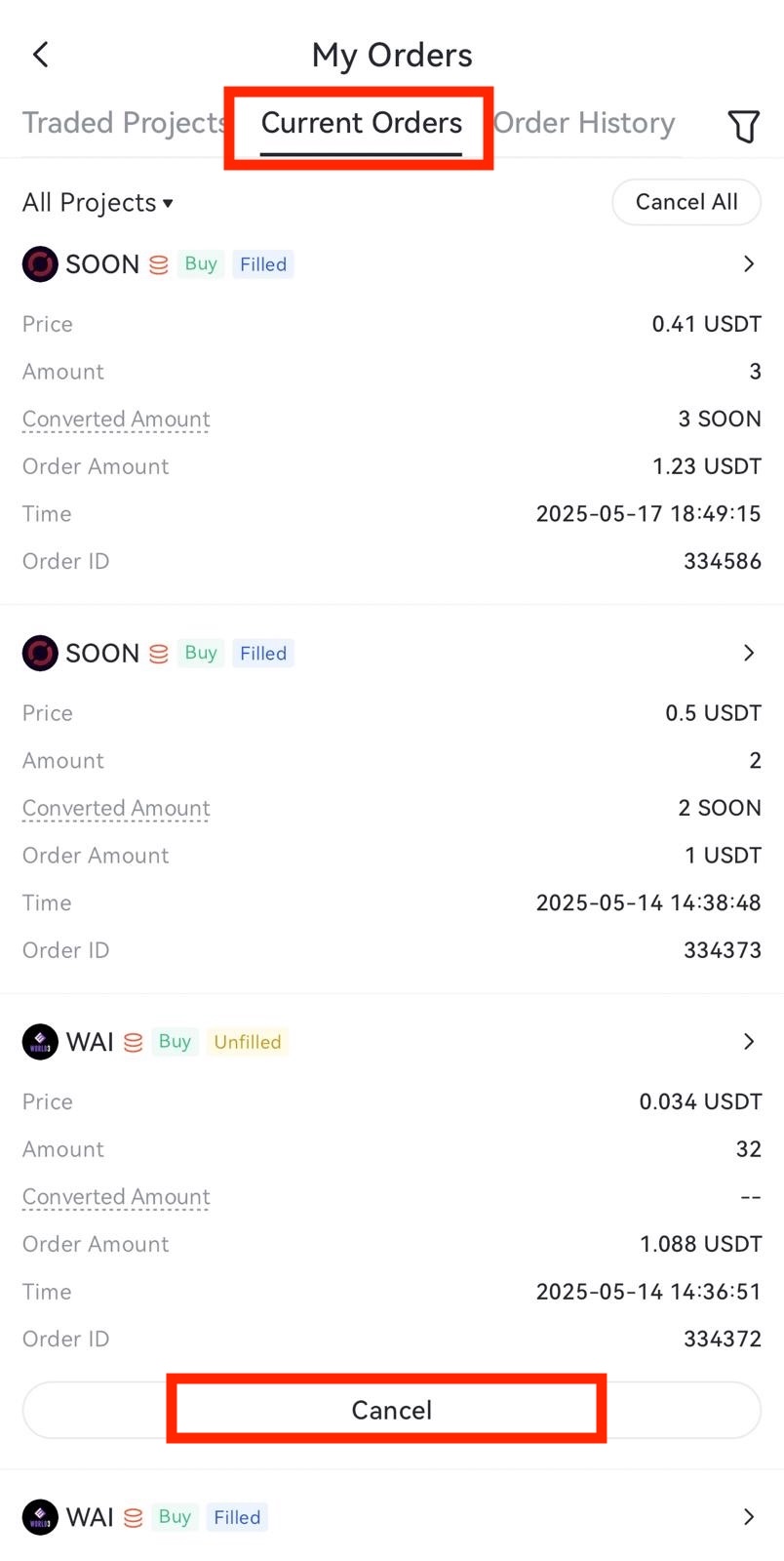Tap Converted Amount label in first SOON order
Viewport: 784px width, 1561px height.
click(116, 420)
